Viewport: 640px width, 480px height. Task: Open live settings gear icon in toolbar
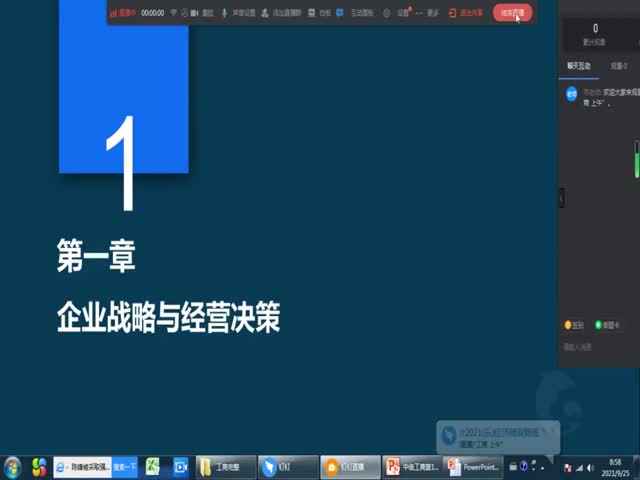pos(387,13)
